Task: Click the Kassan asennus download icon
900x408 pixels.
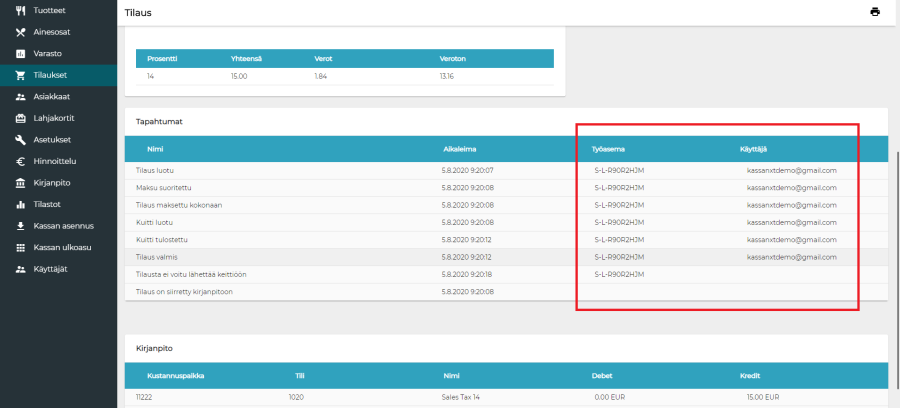Action: pos(21,226)
